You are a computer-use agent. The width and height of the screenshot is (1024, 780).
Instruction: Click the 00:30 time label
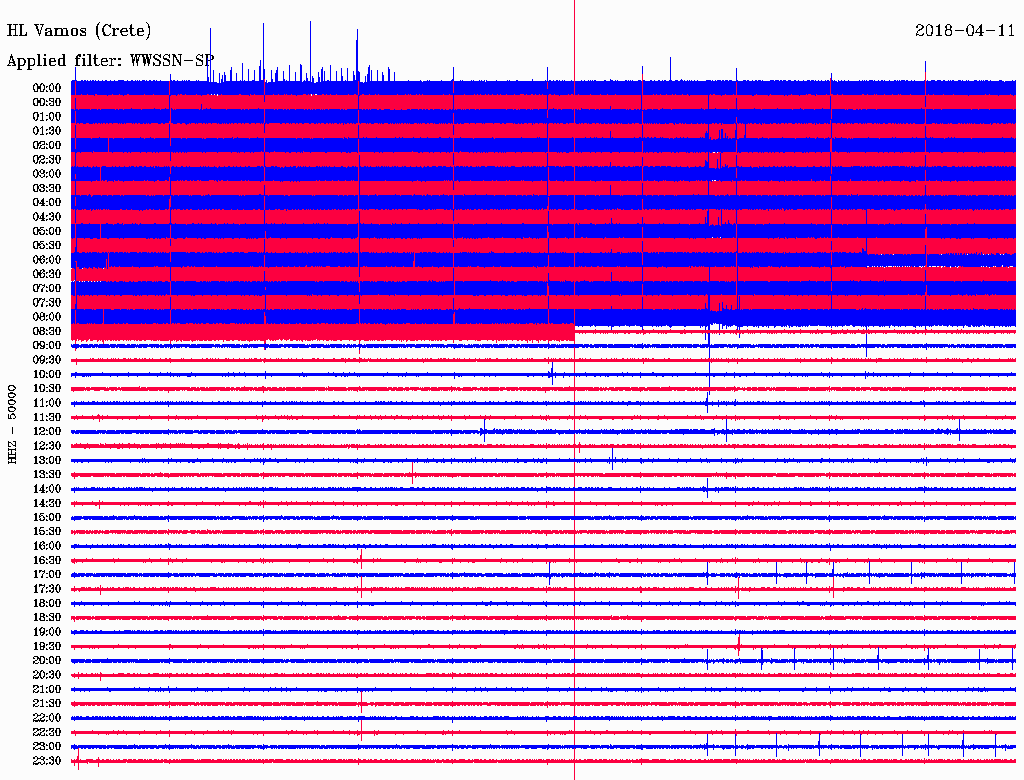pos(47,102)
